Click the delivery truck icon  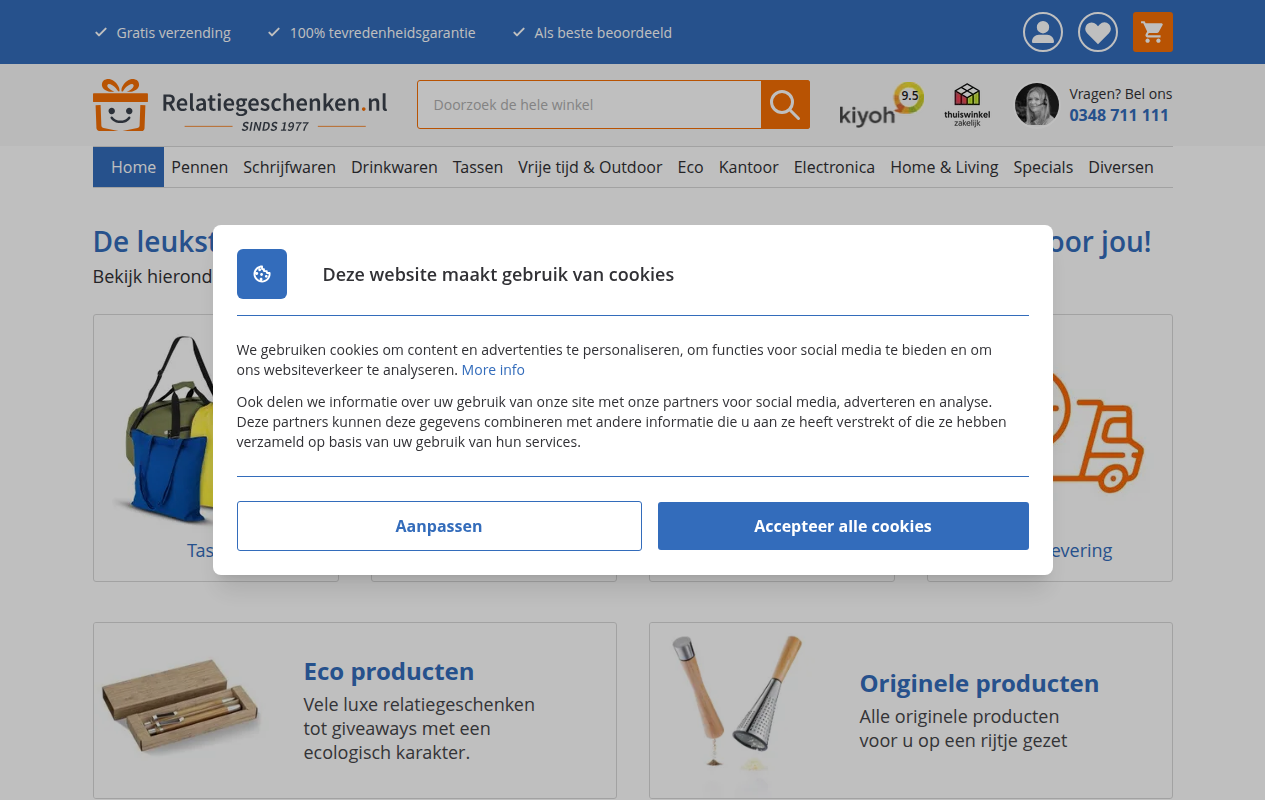click(x=1098, y=432)
